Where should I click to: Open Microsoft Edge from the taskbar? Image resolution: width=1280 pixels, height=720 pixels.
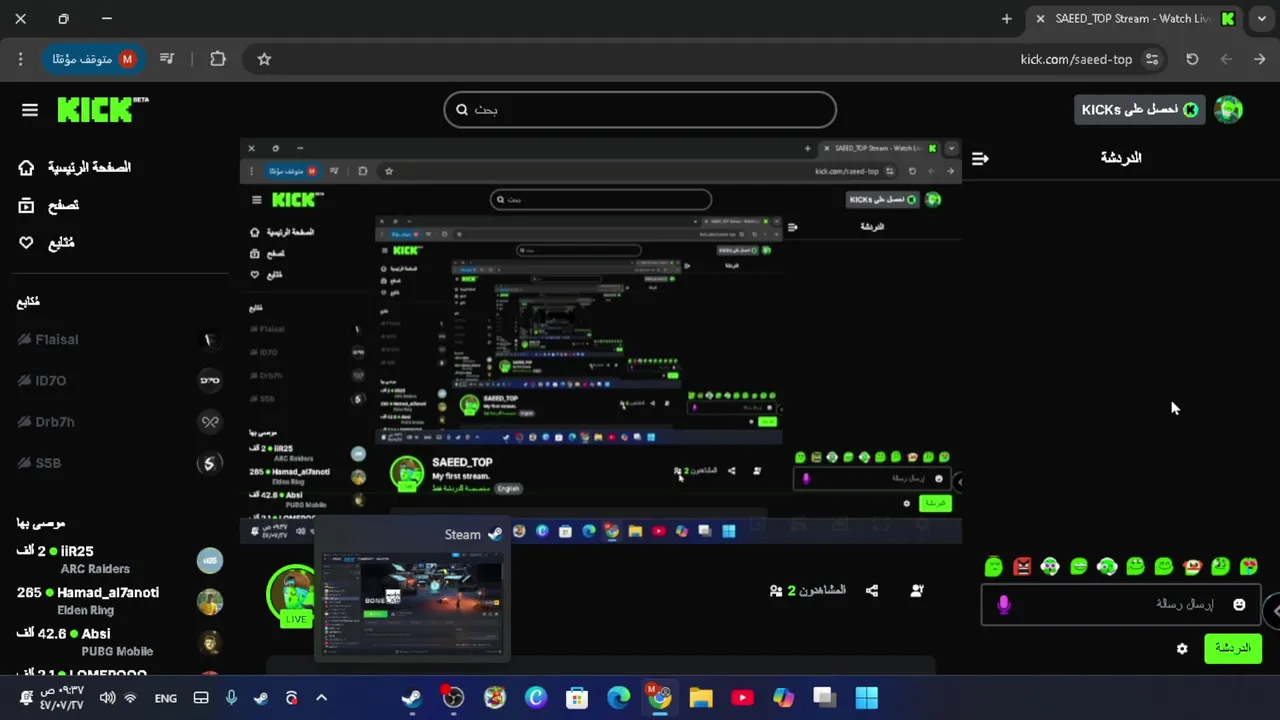click(618, 698)
